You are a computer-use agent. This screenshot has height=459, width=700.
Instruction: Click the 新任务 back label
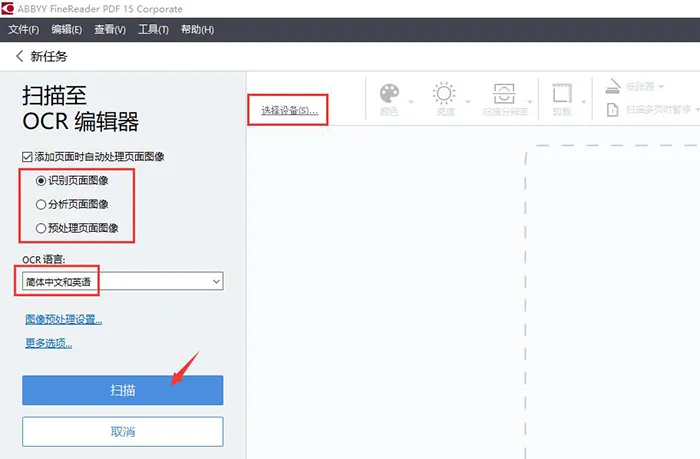(49, 56)
